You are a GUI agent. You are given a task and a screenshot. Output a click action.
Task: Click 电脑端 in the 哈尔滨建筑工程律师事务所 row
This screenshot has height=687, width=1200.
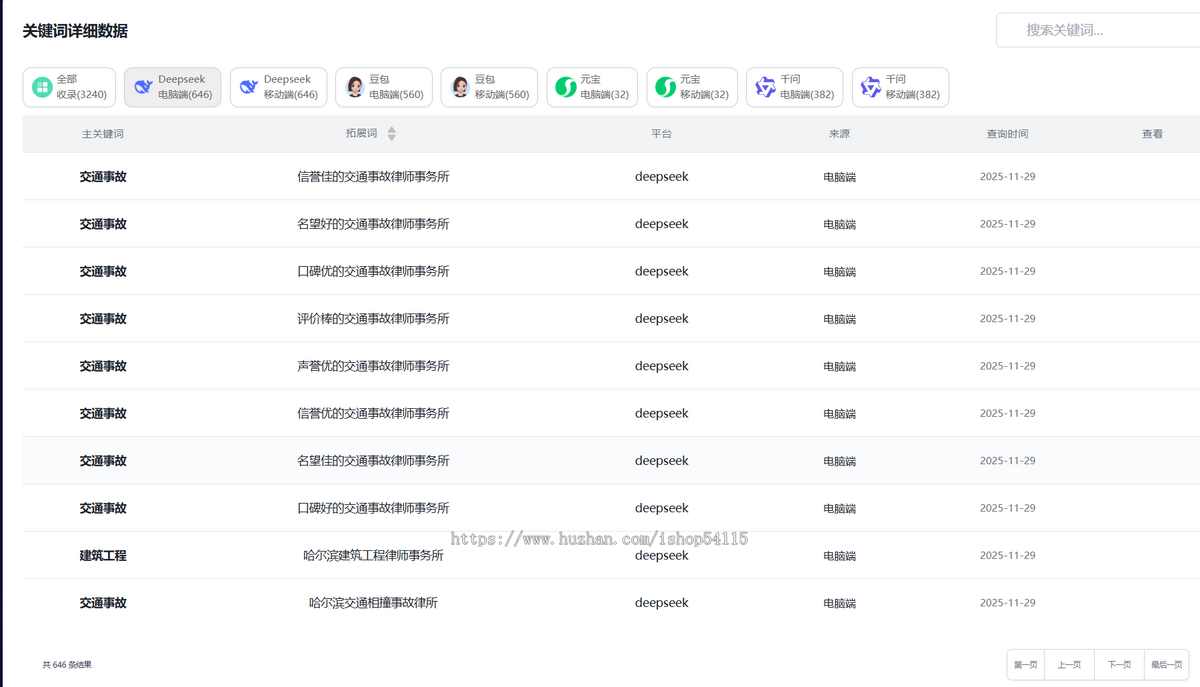(839, 555)
